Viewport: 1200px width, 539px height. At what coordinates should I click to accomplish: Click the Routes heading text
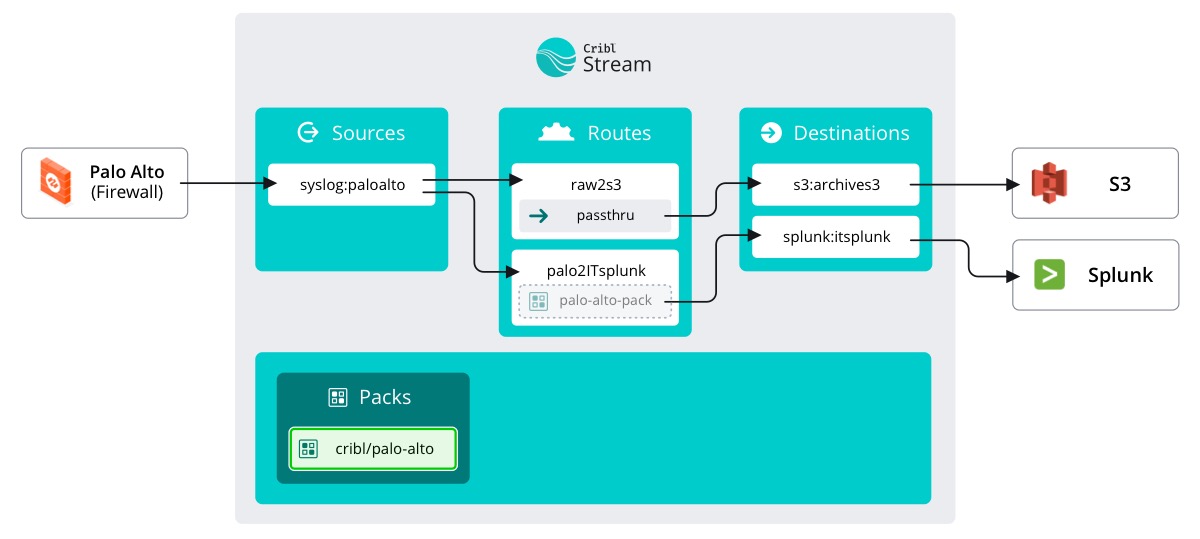(619, 133)
